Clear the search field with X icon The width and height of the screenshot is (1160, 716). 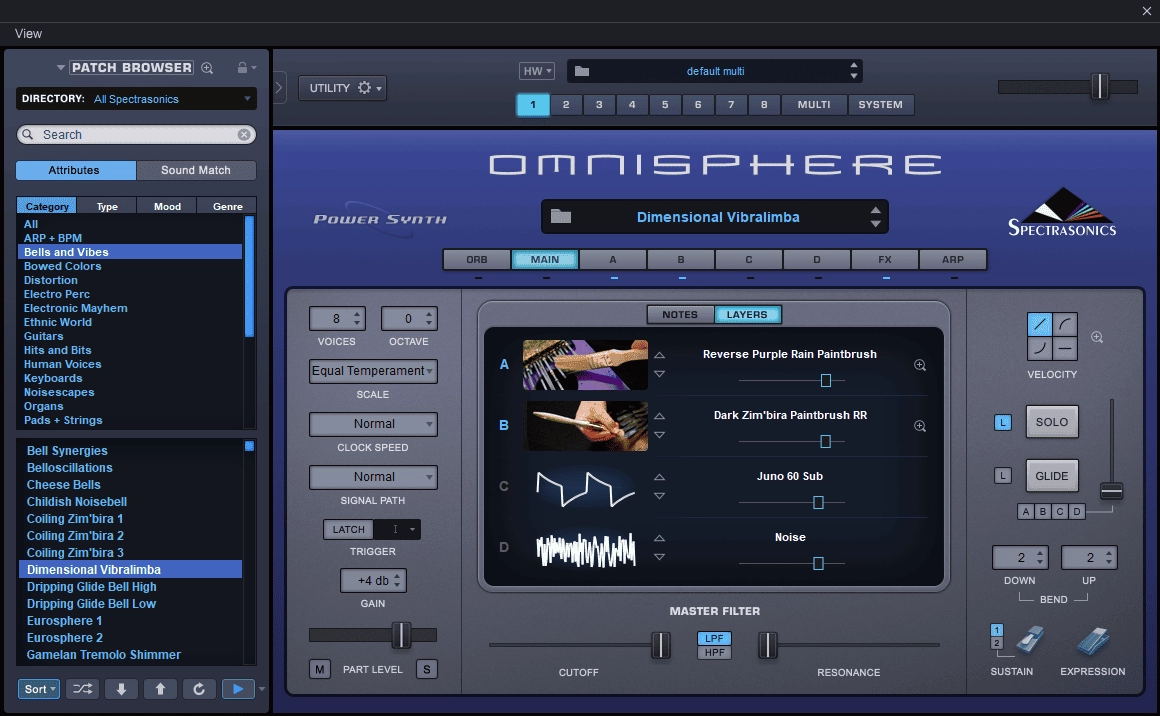click(243, 135)
